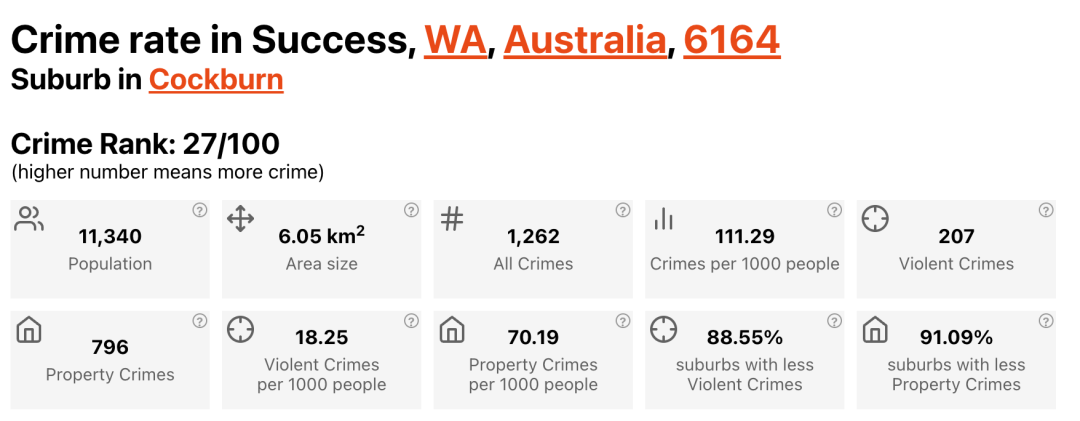Viewport: 1080px width, 421px height.
Task: Click the Population people icon
Action: (29, 219)
